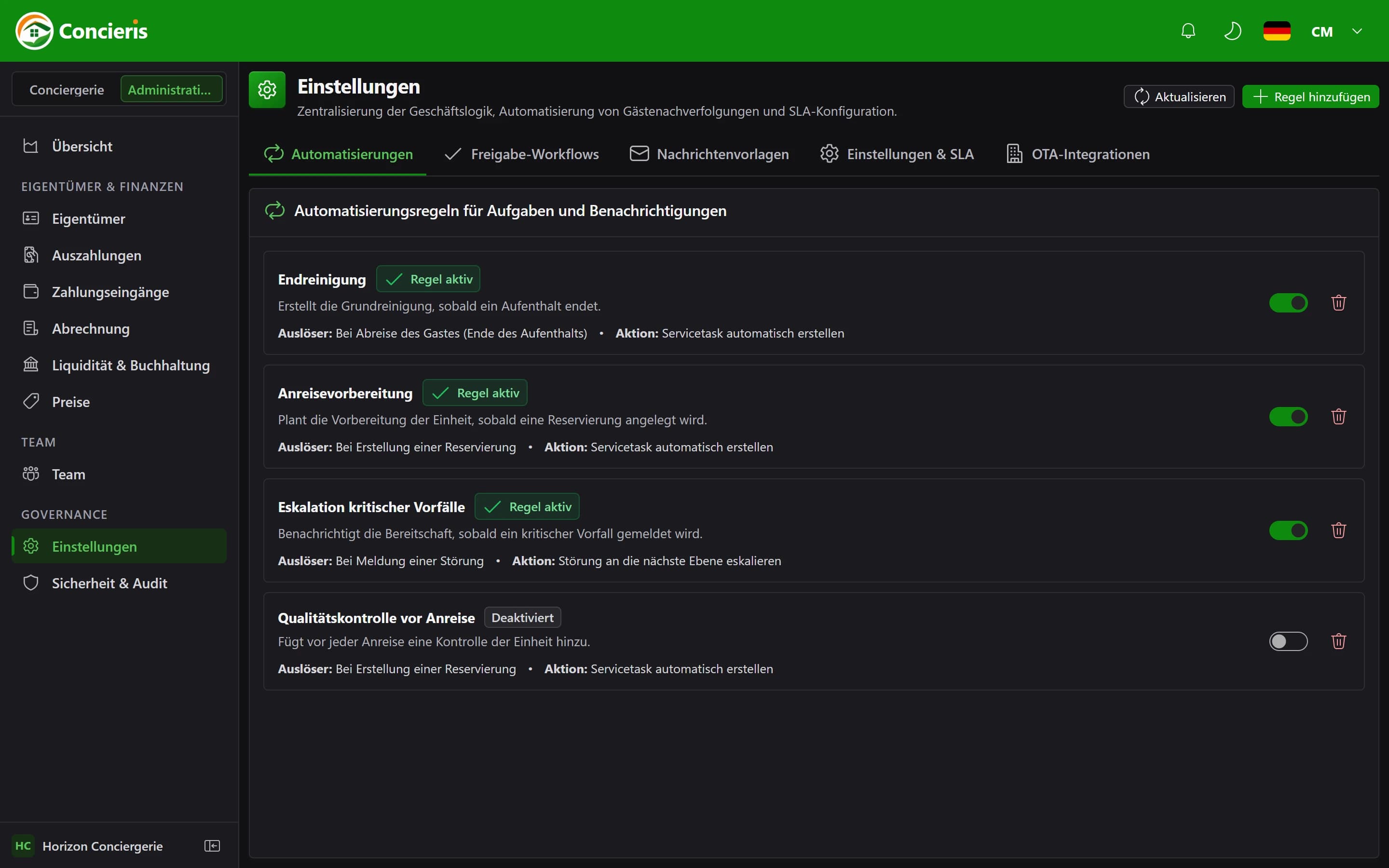Image resolution: width=1389 pixels, height=868 pixels.
Task: Click the green Einstellungen header gear icon
Action: [267, 90]
